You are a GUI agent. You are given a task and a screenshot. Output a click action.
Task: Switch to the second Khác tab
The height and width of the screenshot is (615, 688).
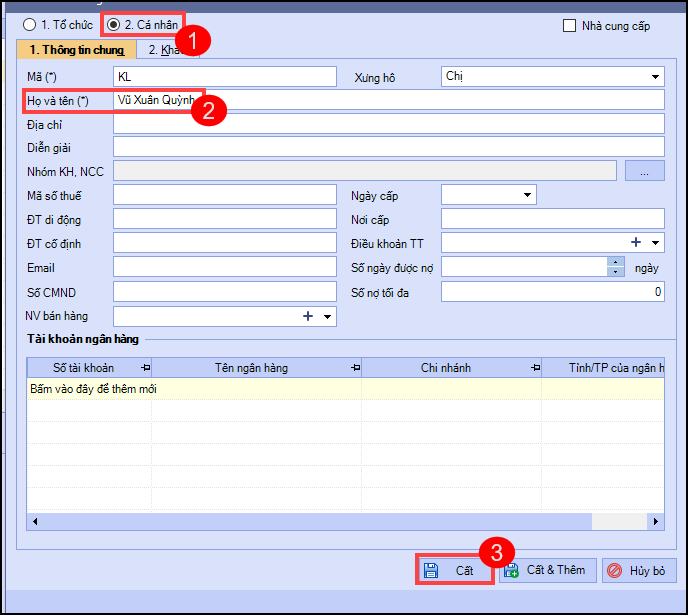[160, 50]
